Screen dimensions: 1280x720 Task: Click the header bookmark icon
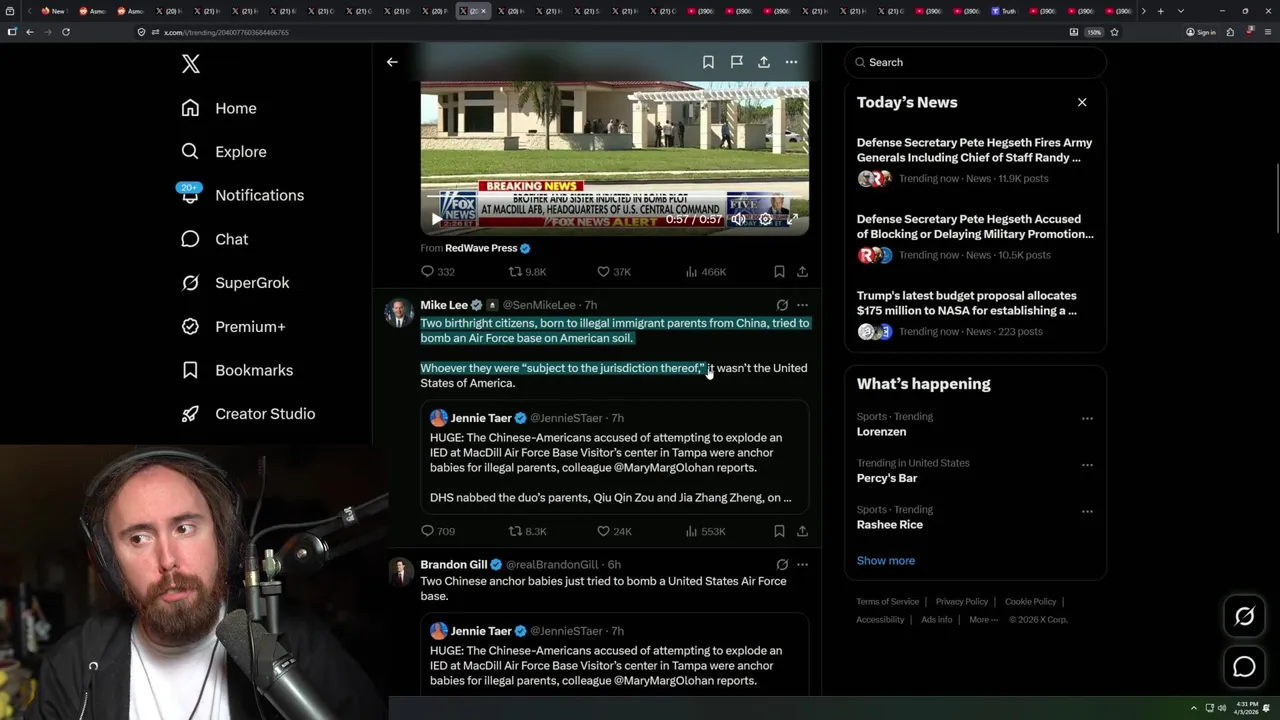pos(708,62)
